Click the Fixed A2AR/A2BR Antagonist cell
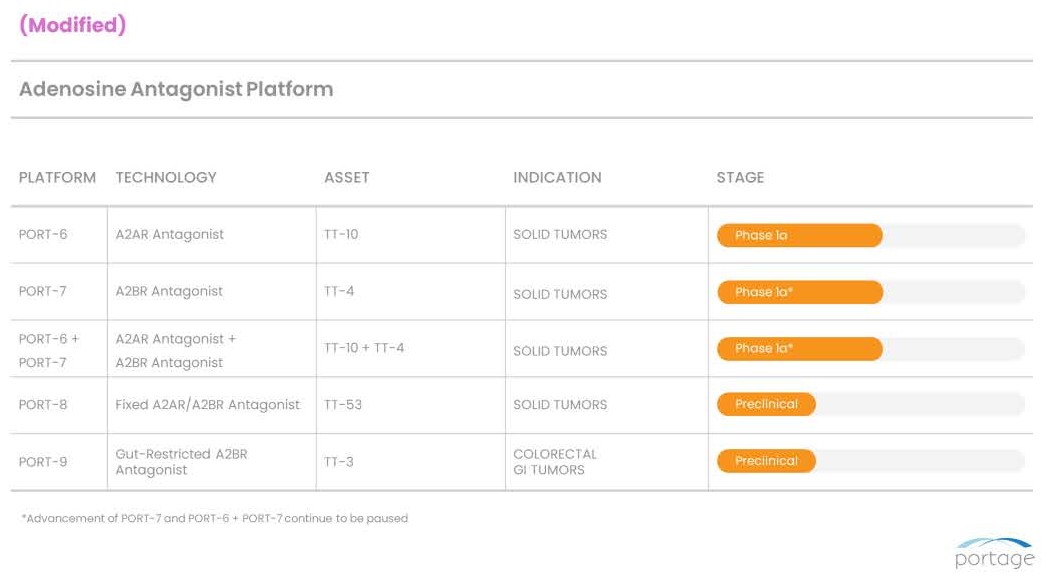 (207, 405)
